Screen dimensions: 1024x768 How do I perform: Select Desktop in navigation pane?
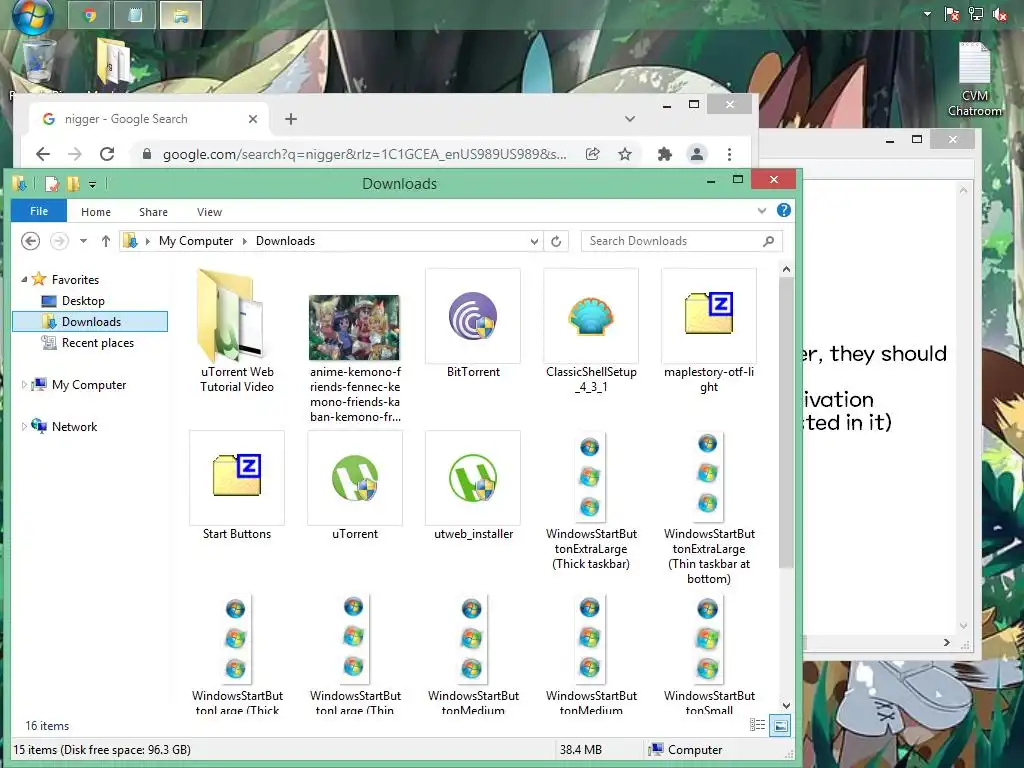83,300
